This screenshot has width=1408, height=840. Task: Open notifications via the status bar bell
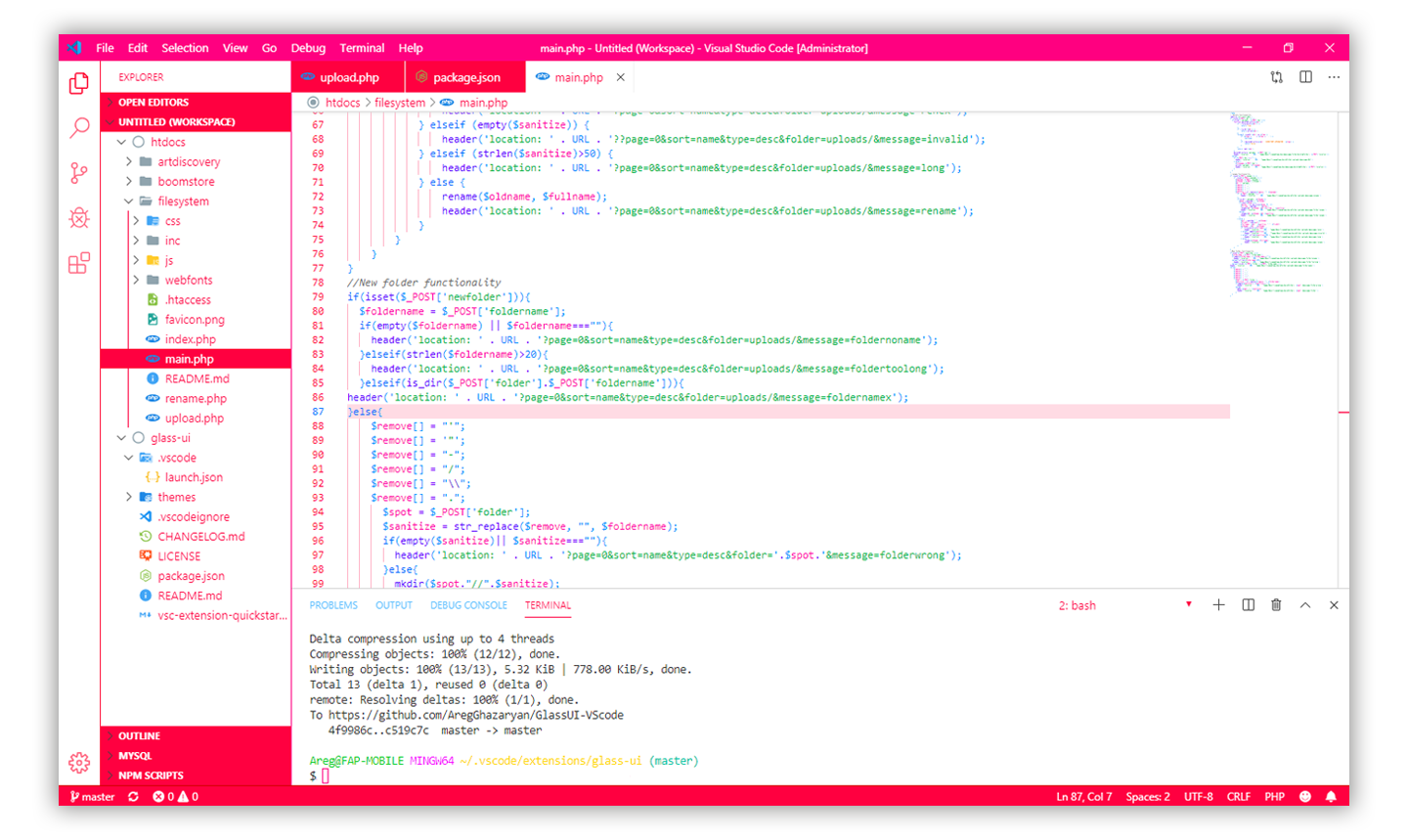(1332, 796)
